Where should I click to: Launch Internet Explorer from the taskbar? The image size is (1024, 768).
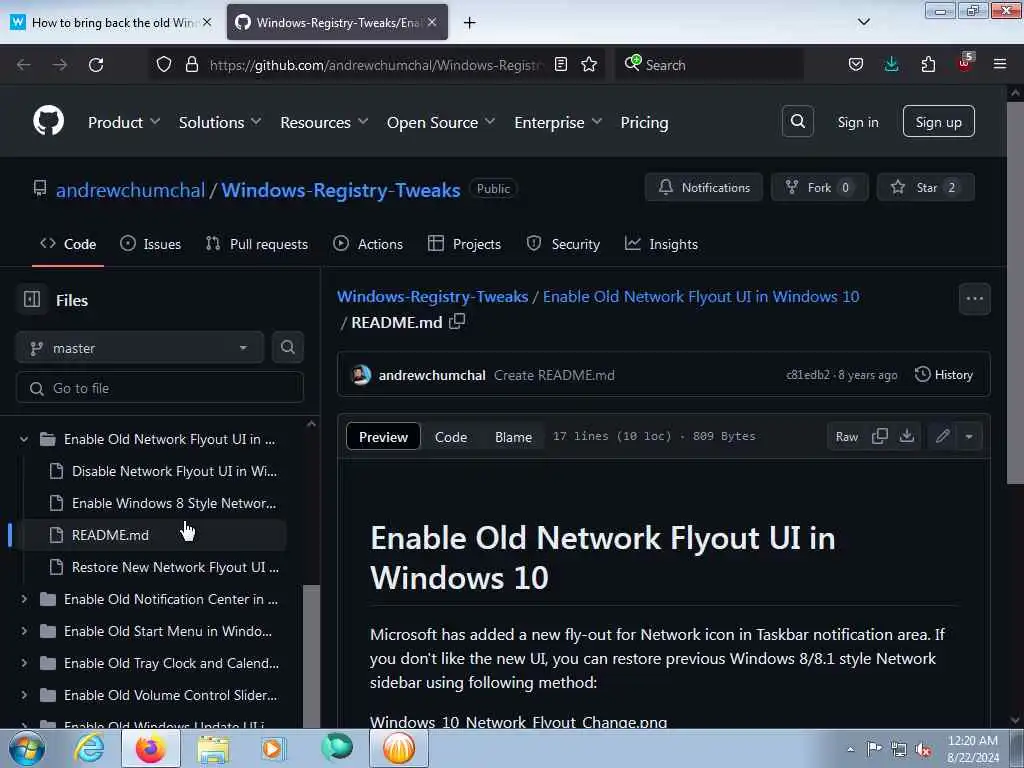[89, 748]
